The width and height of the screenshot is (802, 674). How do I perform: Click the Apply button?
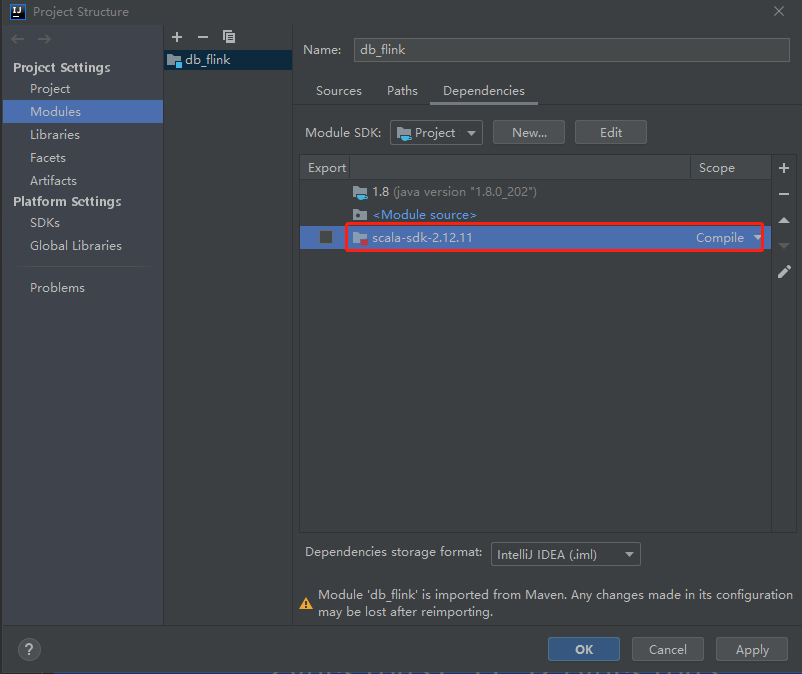[752, 649]
